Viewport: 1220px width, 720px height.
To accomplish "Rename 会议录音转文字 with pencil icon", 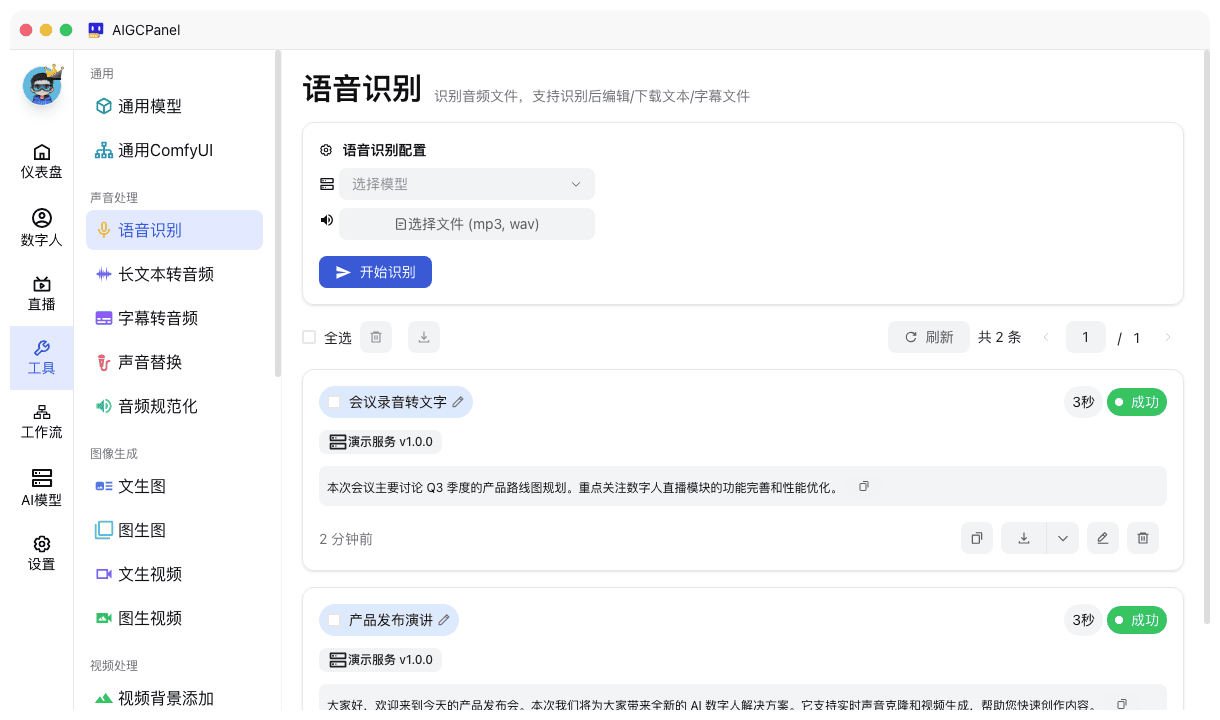I will [x=458, y=402].
